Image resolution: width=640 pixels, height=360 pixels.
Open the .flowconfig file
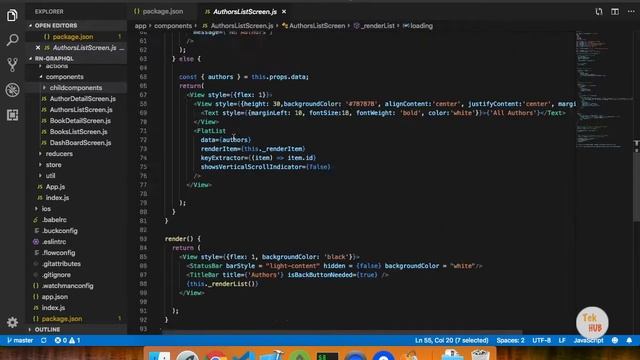tap(58, 253)
